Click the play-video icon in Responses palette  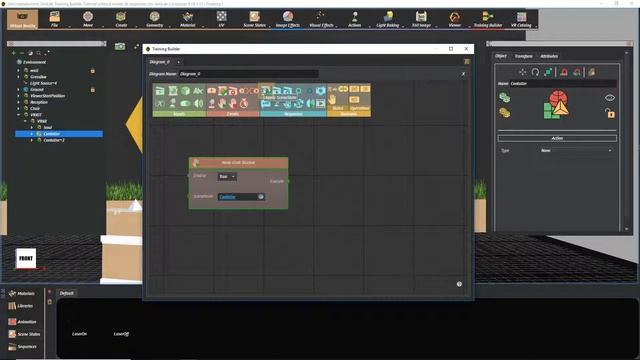tap(321, 104)
